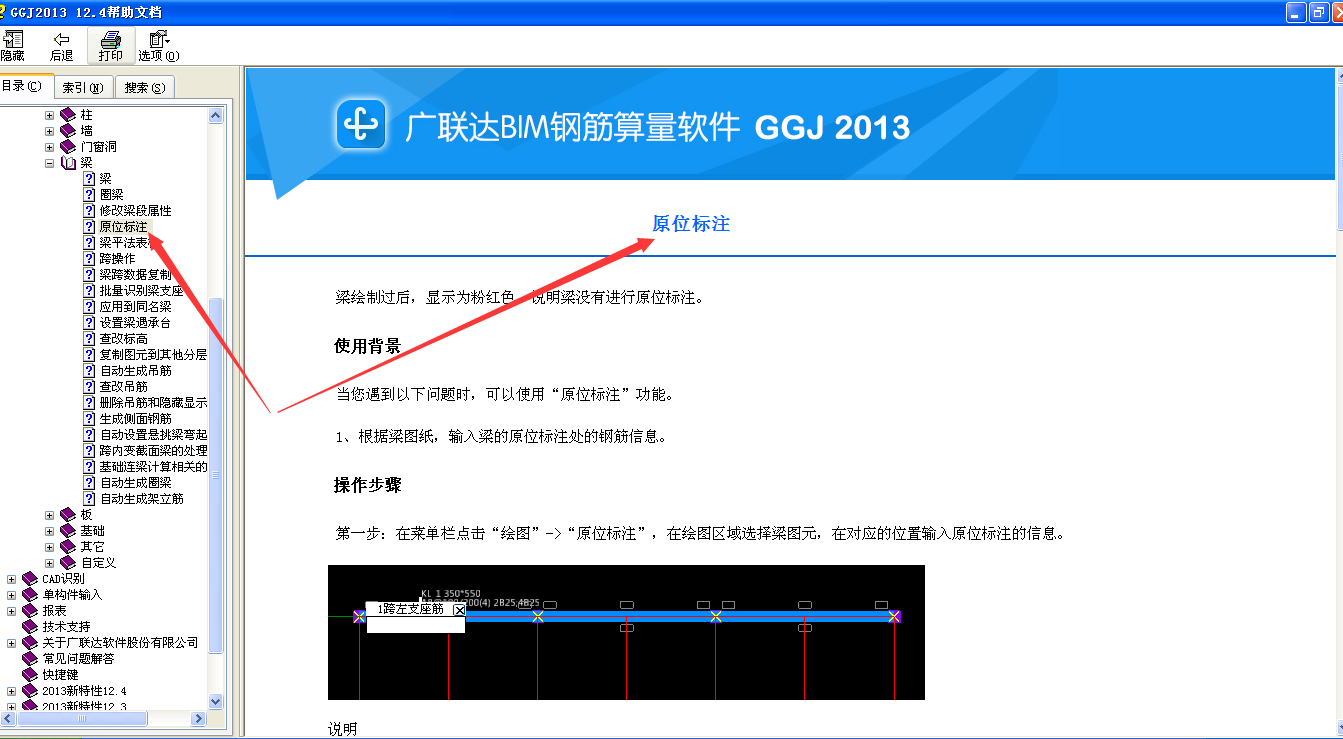
Task: Expand the 墙 tree node
Action: (49, 131)
